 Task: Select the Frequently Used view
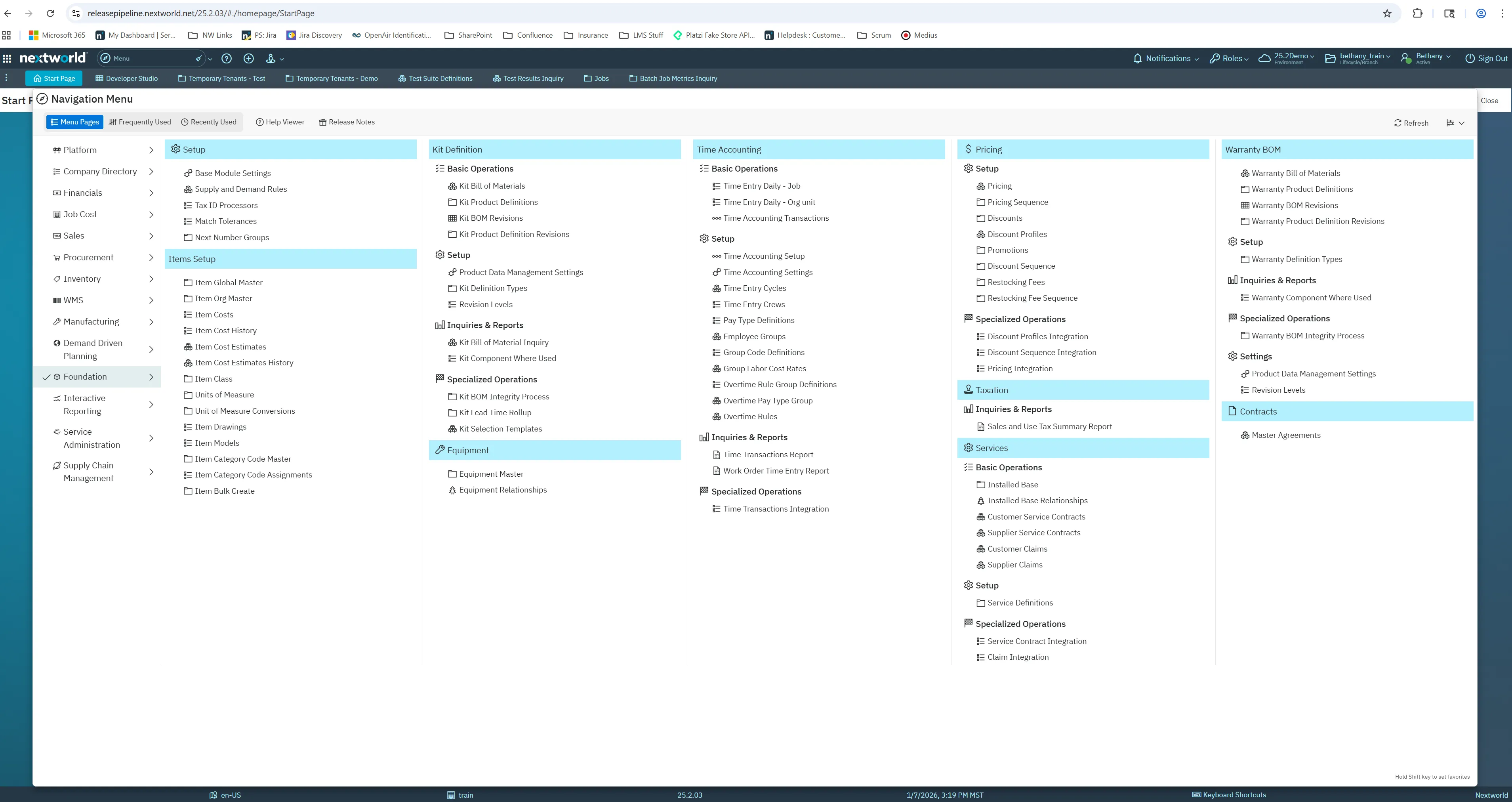point(139,122)
